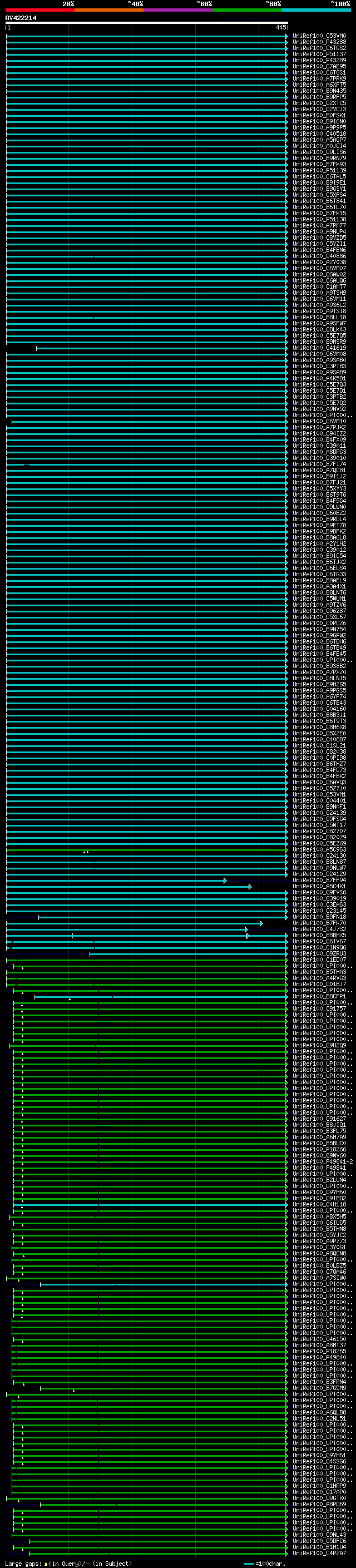
Task: Open hit UniRef100_A5AGP7
Action: click(319, 140)
